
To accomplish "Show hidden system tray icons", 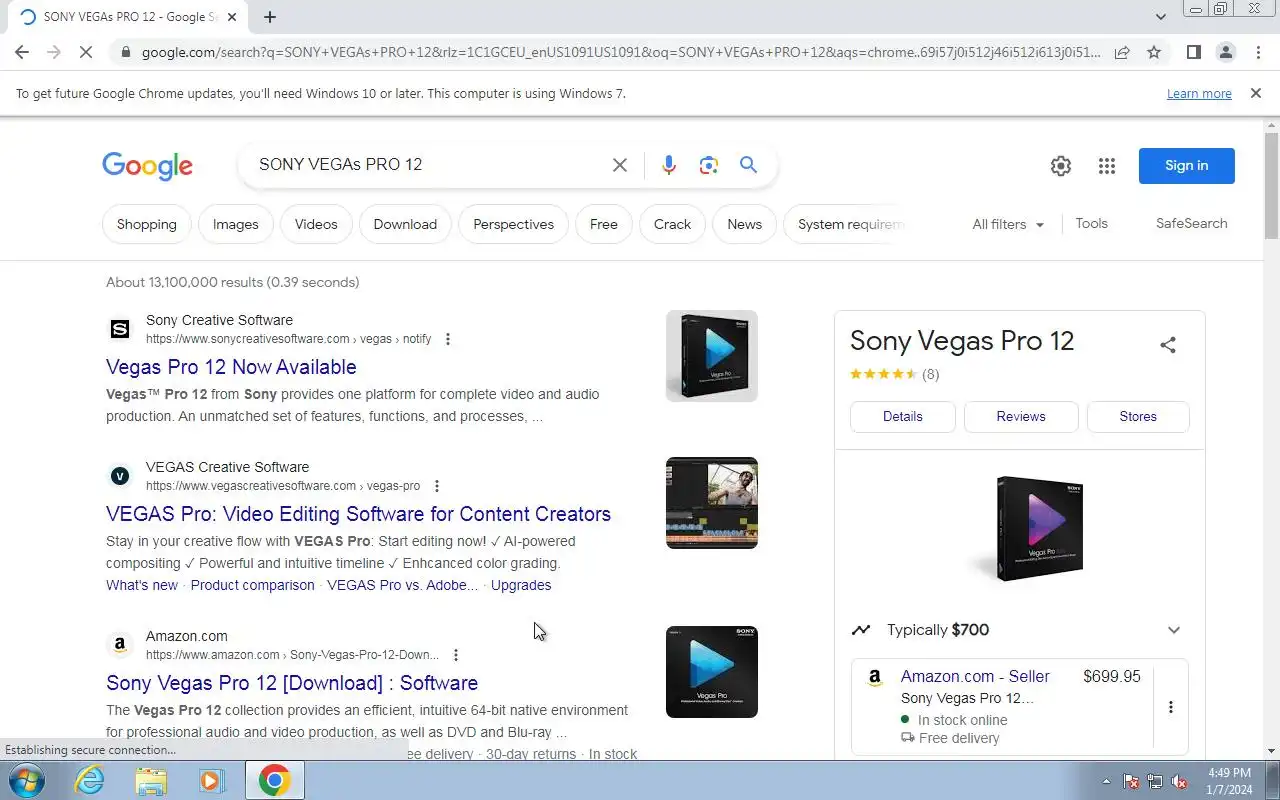I will click(1106, 781).
